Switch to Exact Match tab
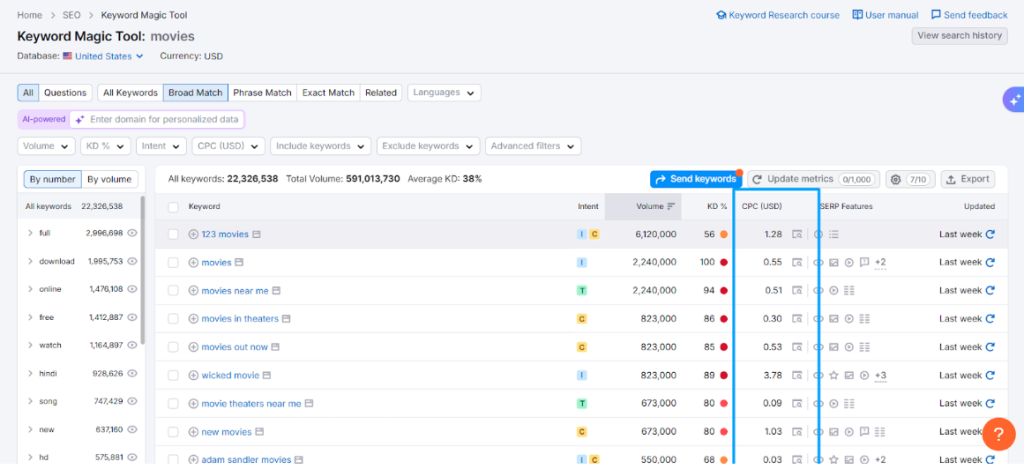Viewport: 1024px width, 469px height. (328, 93)
